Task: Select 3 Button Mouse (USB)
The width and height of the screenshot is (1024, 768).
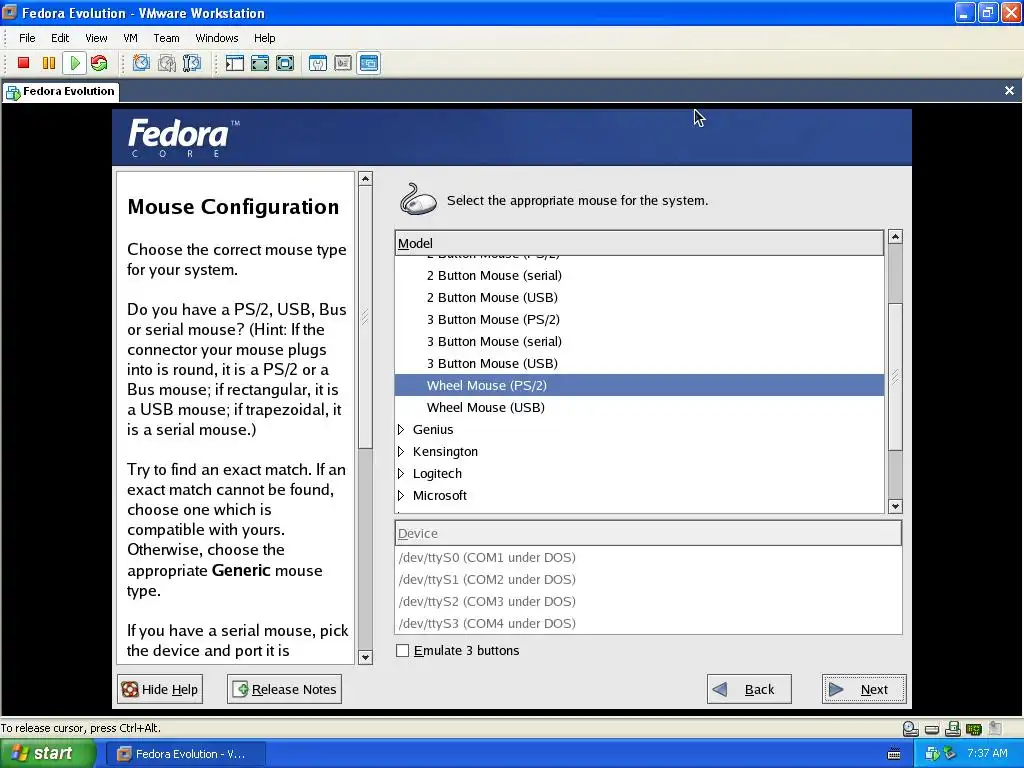Action: (639, 363)
